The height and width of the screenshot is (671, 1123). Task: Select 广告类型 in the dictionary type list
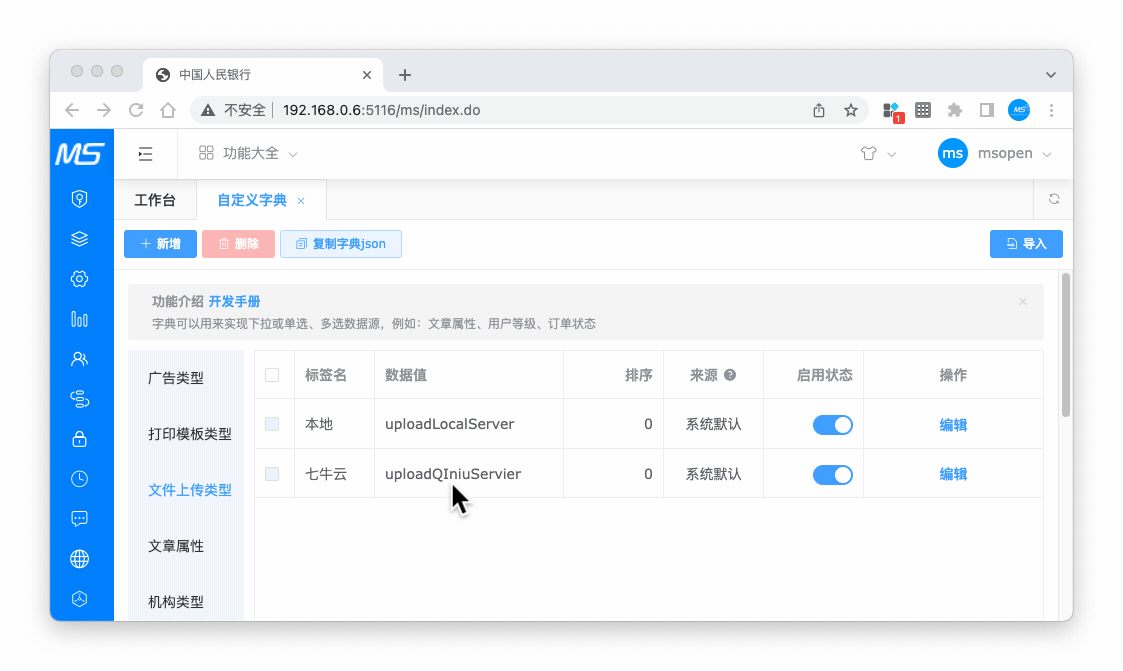pos(176,378)
